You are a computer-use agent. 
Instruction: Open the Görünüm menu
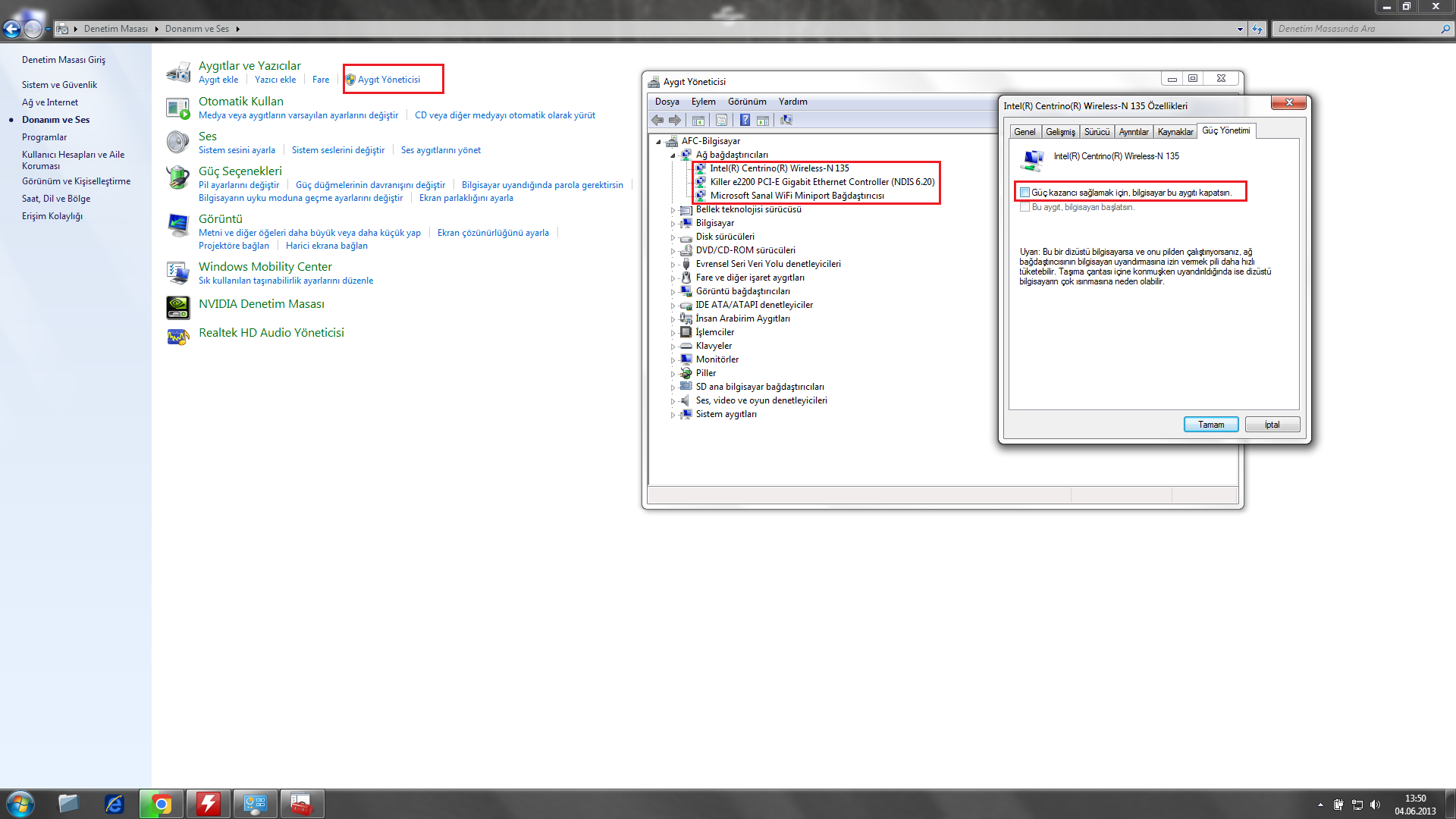(747, 102)
